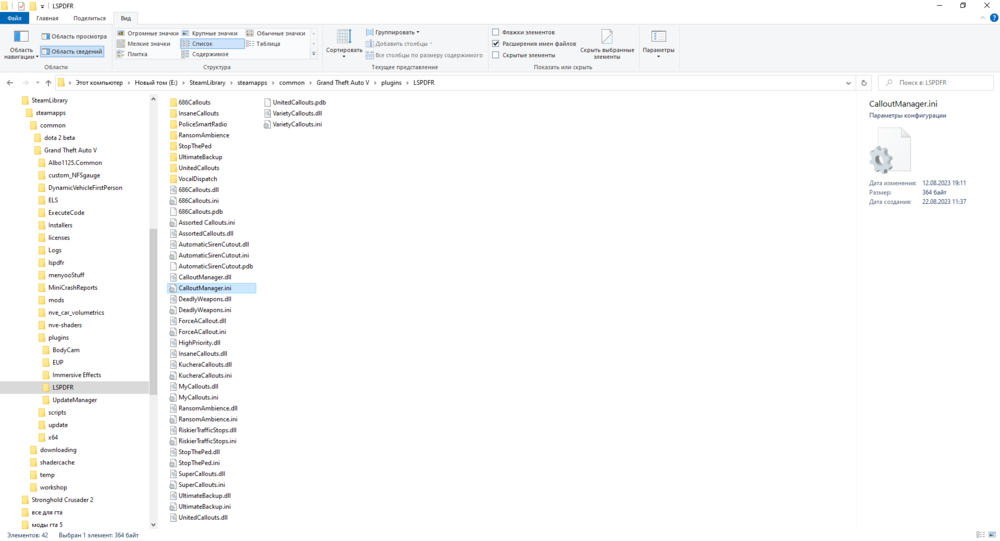Click the Back navigation arrow
1000x541 pixels.
click(x=10, y=83)
